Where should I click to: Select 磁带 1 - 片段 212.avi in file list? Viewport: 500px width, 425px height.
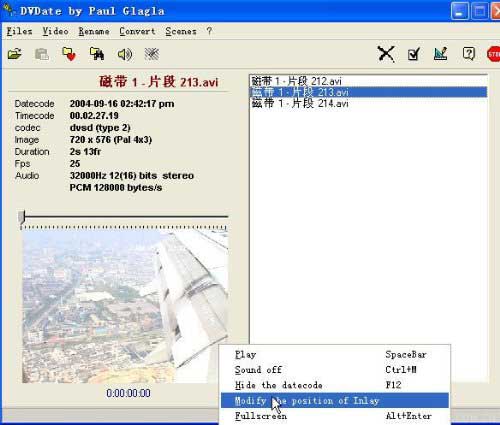[369, 81]
